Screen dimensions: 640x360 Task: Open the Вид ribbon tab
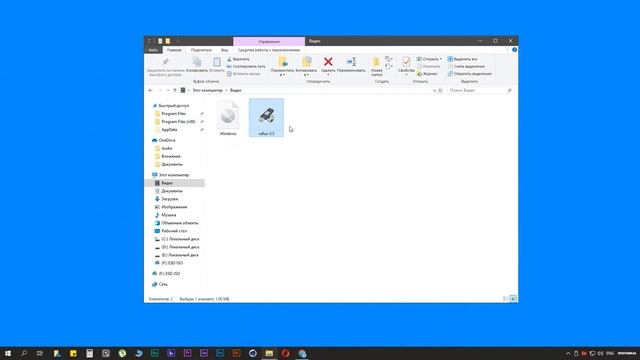tap(224, 50)
